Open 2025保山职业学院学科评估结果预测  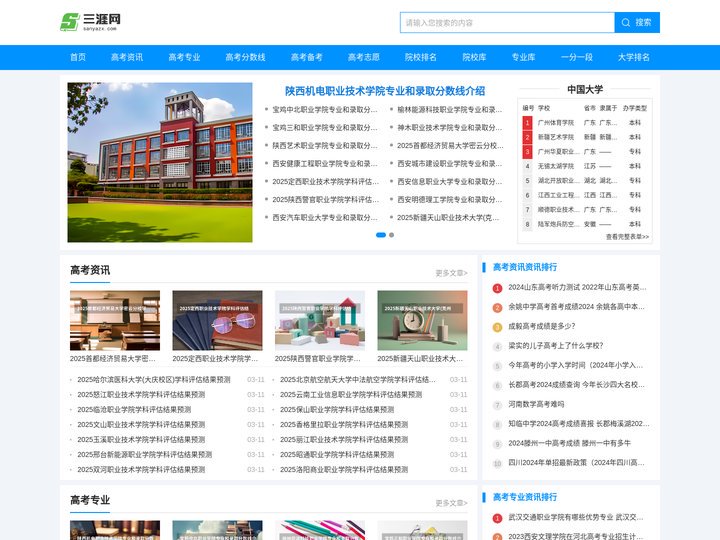(337, 410)
